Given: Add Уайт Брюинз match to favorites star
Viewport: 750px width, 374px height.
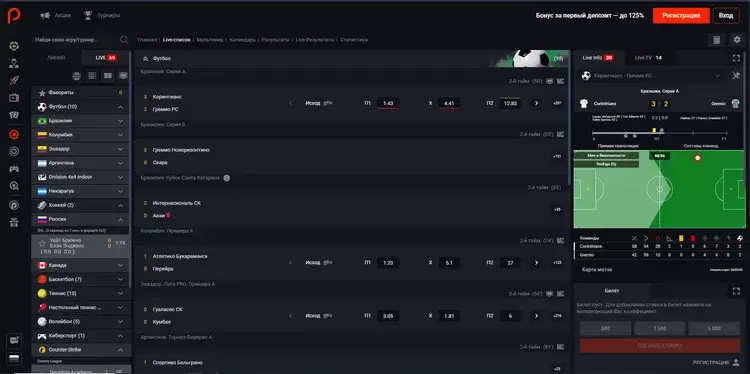Looking at the screenshot, I should click(x=42, y=243).
